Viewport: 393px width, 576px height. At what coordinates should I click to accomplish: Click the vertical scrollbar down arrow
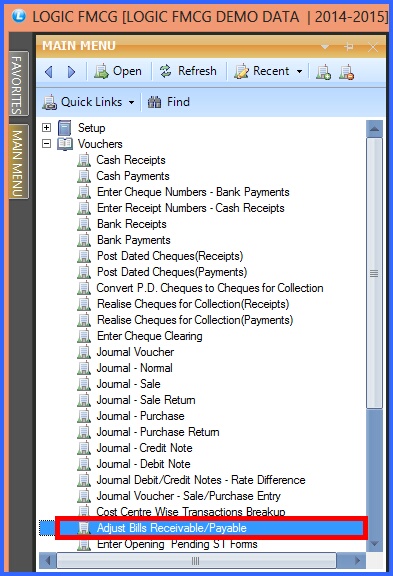click(374, 543)
